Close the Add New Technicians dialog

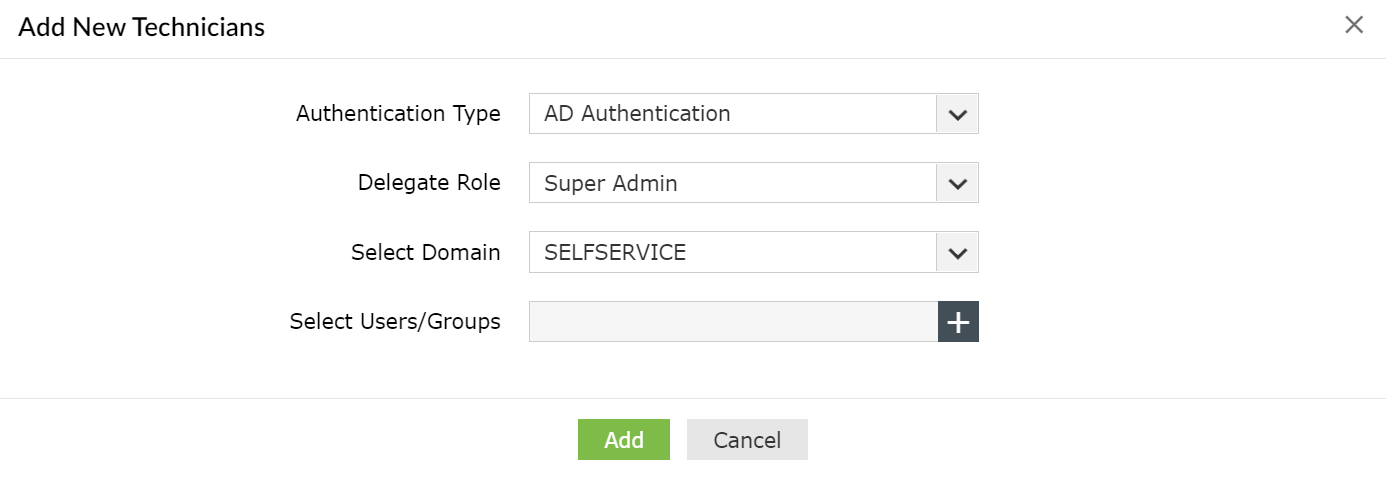(x=1354, y=26)
